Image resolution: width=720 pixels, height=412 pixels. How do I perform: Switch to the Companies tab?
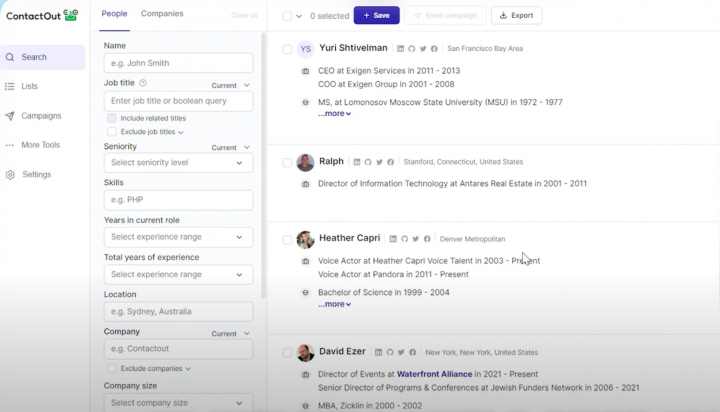click(x=161, y=14)
